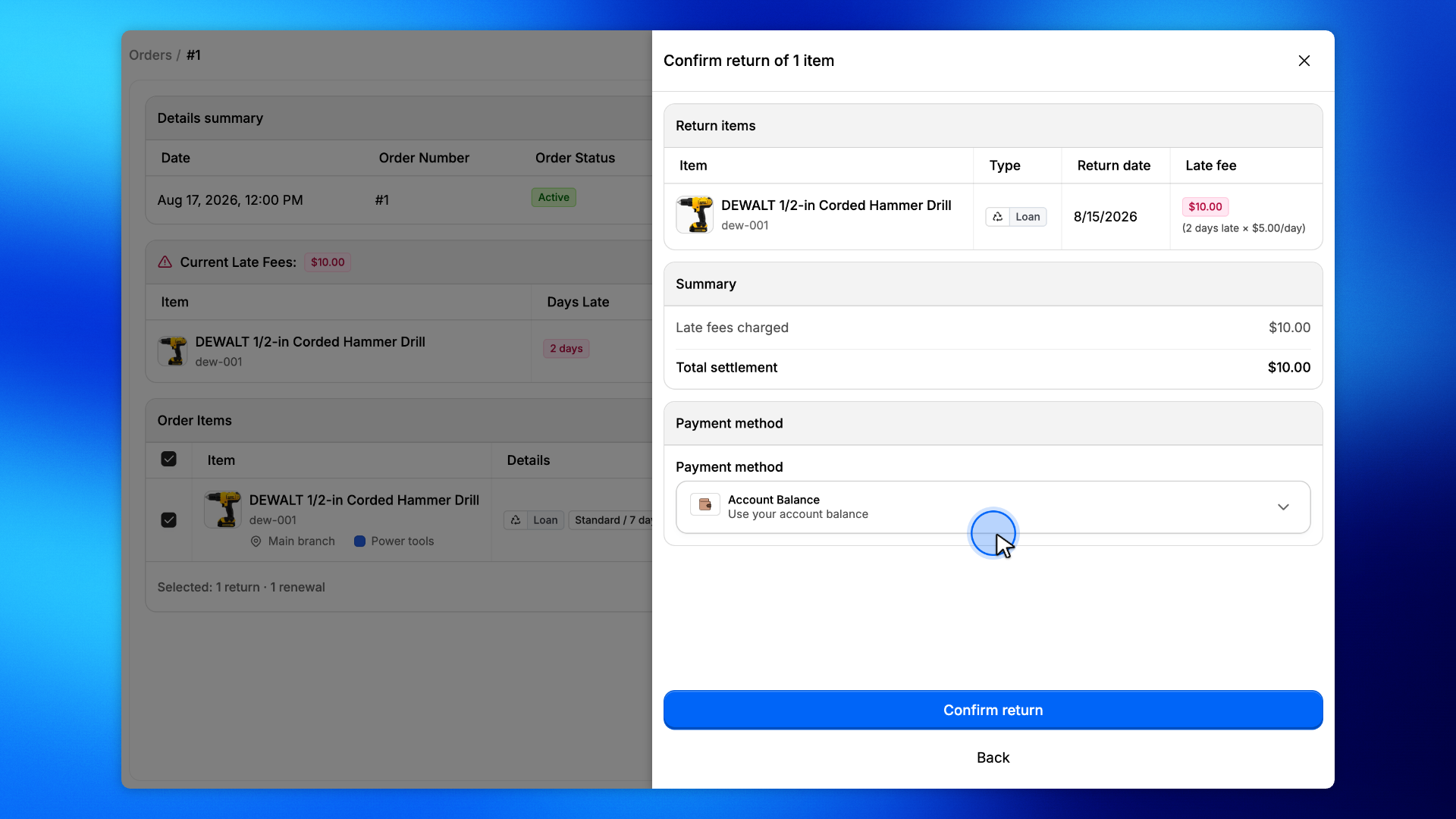Click the hammer drill thumbnail in Return items
1456x819 pixels.
tap(695, 215)
